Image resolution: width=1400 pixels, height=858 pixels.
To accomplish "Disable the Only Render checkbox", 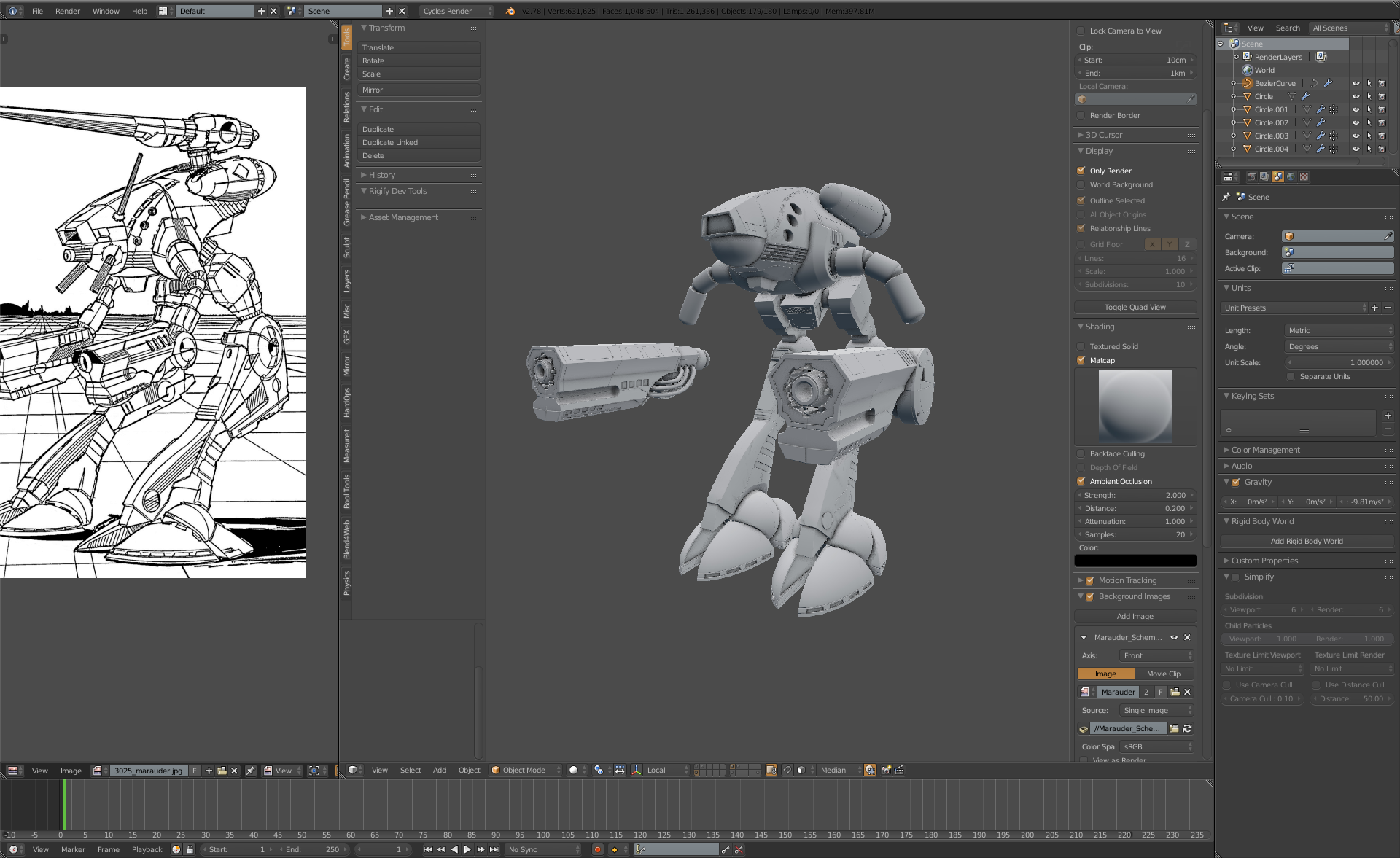I will tap(1081, 171).
